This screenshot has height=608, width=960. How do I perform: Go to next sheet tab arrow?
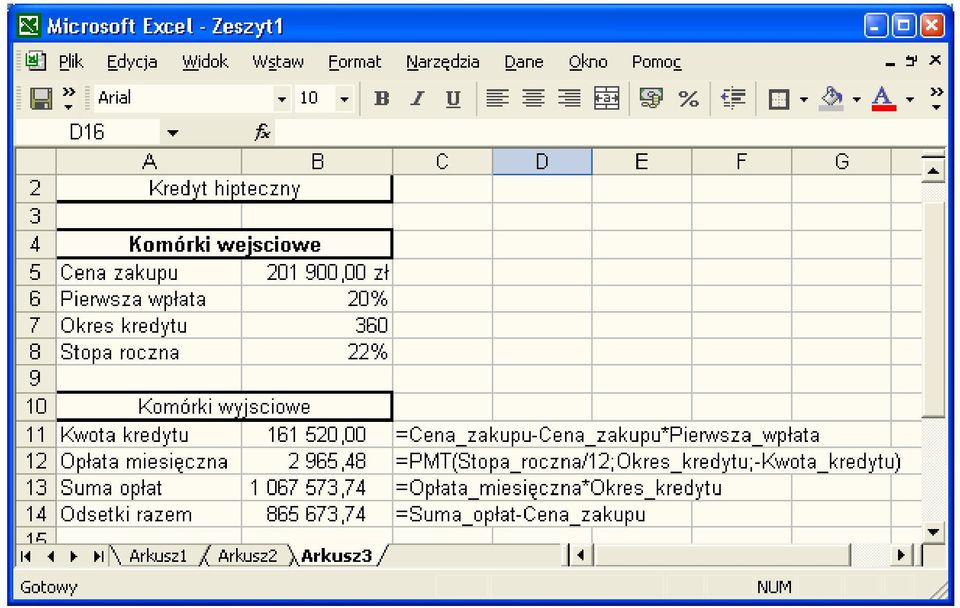coord(73,556)
